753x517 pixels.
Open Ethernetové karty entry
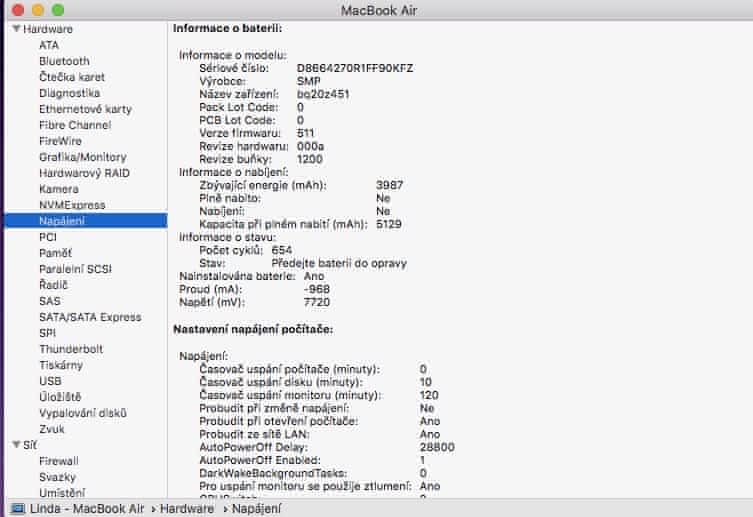(85, 109)
